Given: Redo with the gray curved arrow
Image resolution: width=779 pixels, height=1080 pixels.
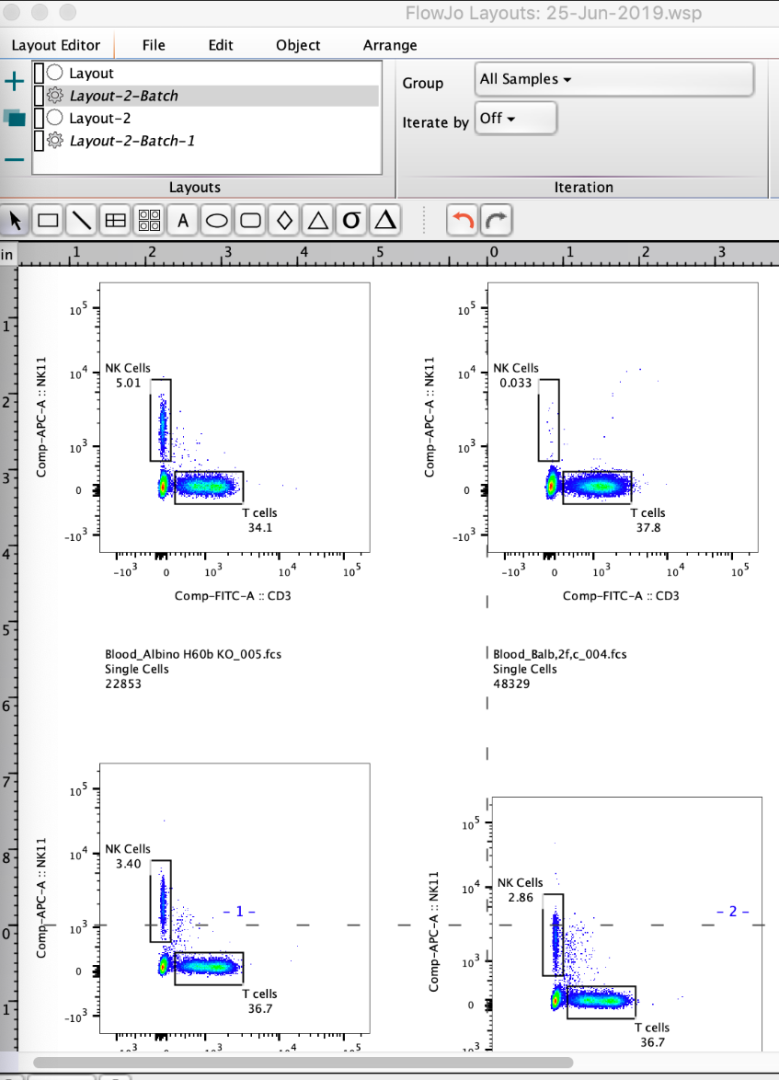Looking at the screenshot, I should click(x=496, y=220).
